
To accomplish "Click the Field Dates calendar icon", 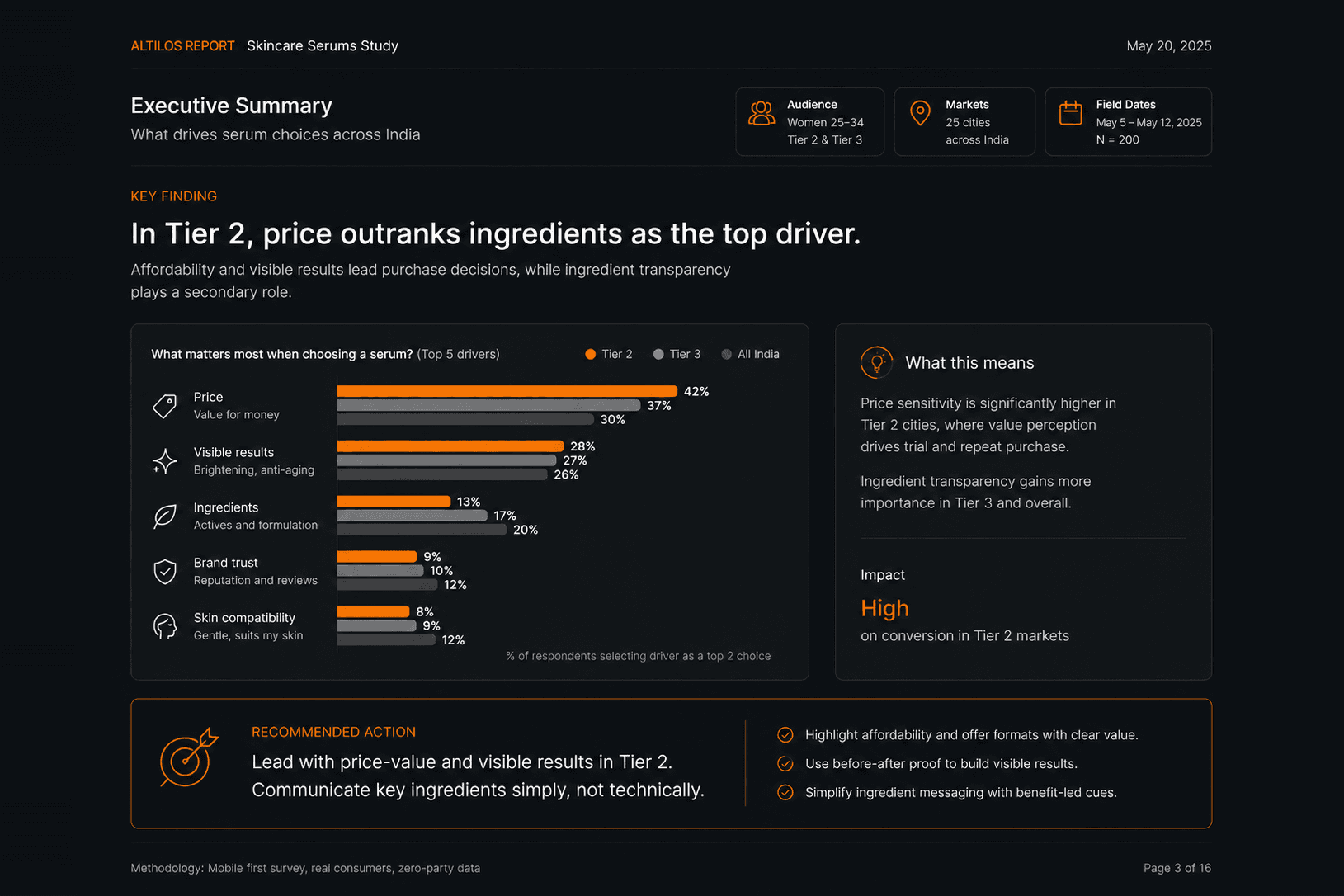I will 1070,113.
